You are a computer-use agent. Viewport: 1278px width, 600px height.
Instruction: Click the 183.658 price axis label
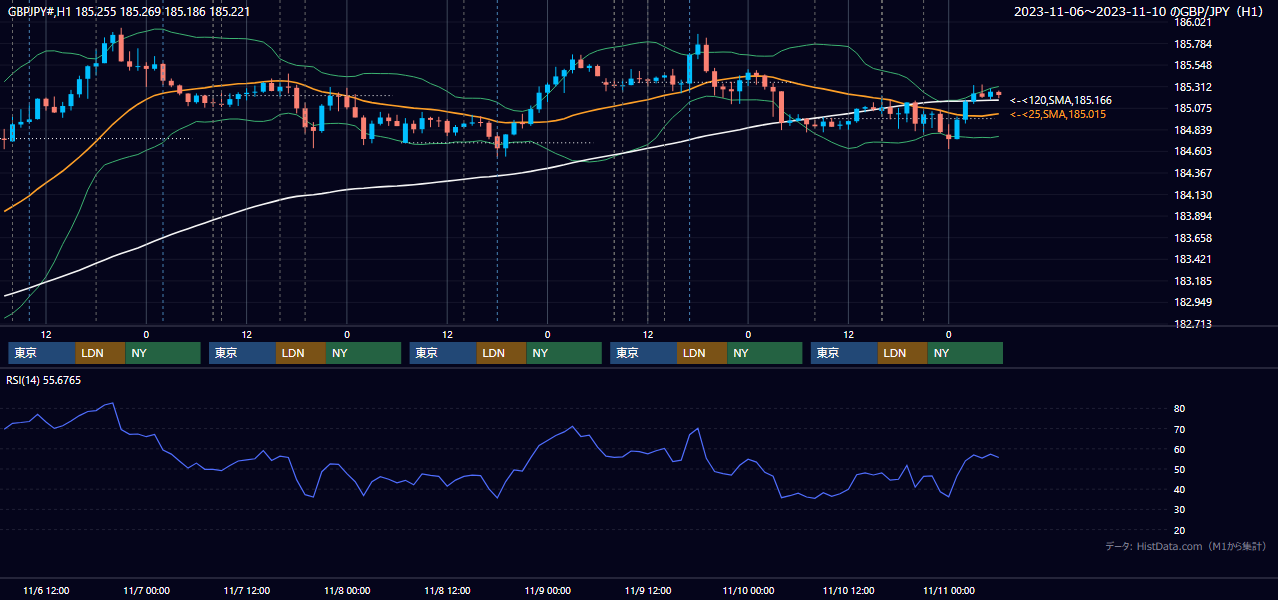pyautogui.click(x=1192, y=238)
